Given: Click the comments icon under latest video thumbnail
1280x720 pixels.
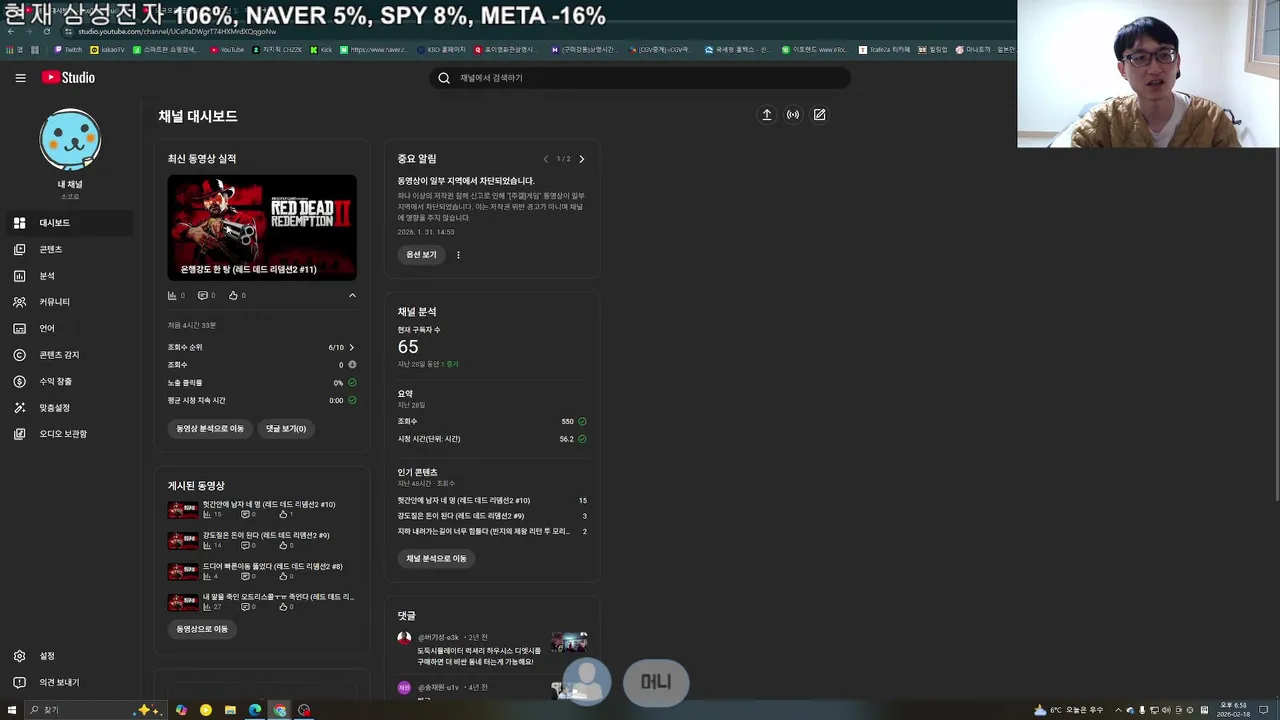Looking at the screenshot, I should [x=203, y=296].
